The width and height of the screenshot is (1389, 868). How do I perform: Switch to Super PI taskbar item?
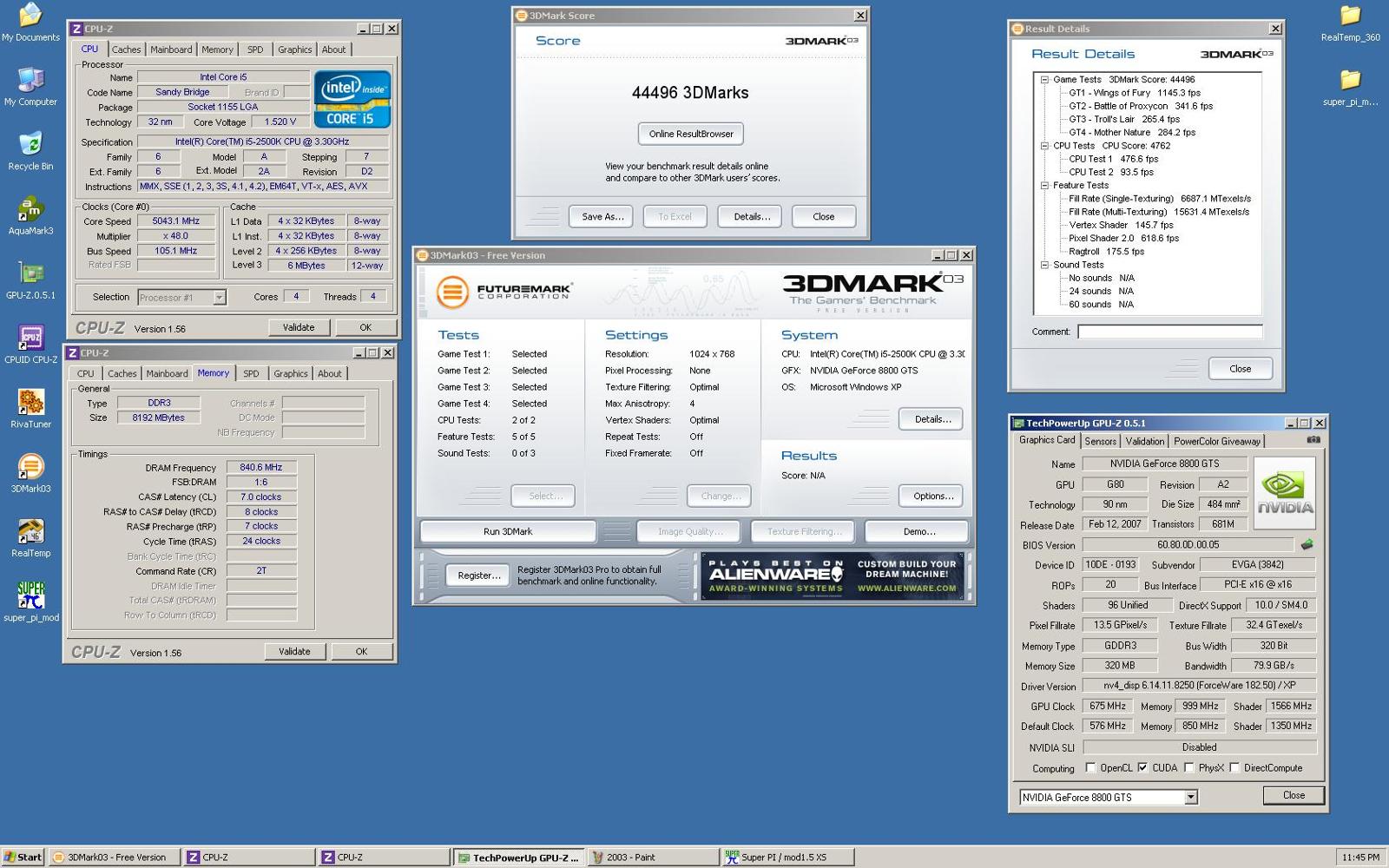tap(787, 857)
